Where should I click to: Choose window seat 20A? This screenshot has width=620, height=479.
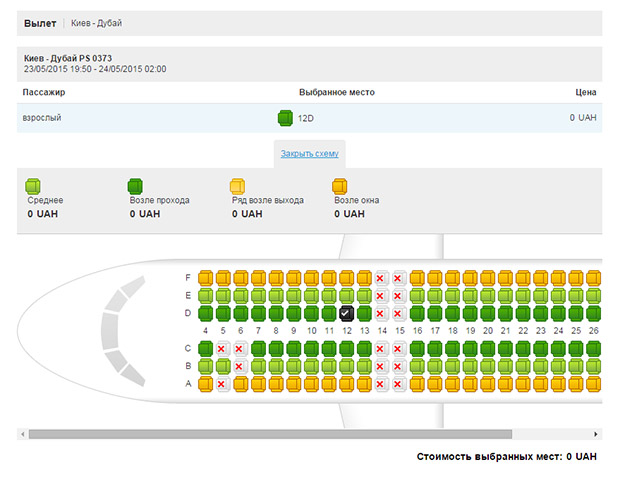(x=488, y=383)
